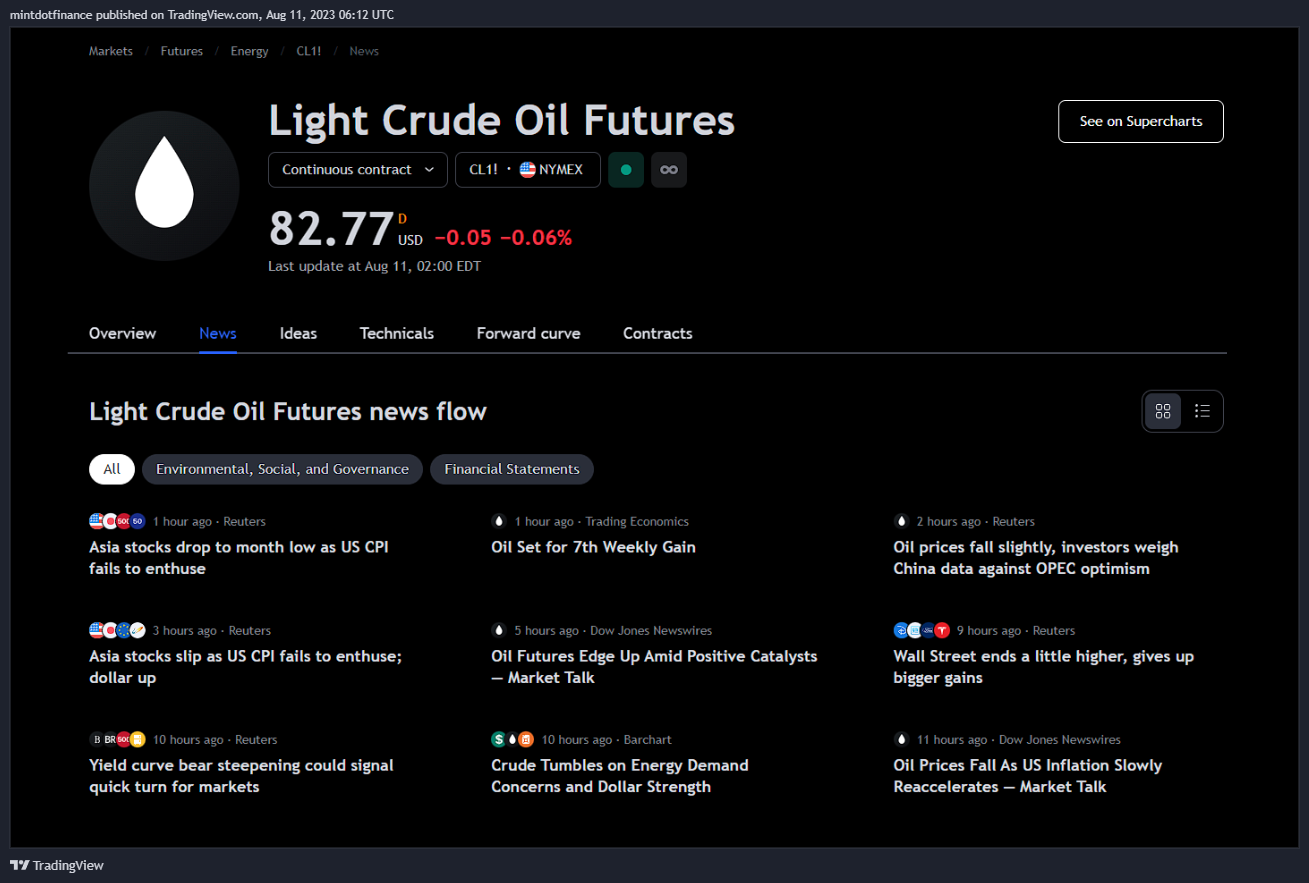1309x883 pixels.
Task: Click the 82.77 price value
Action: 331,229
